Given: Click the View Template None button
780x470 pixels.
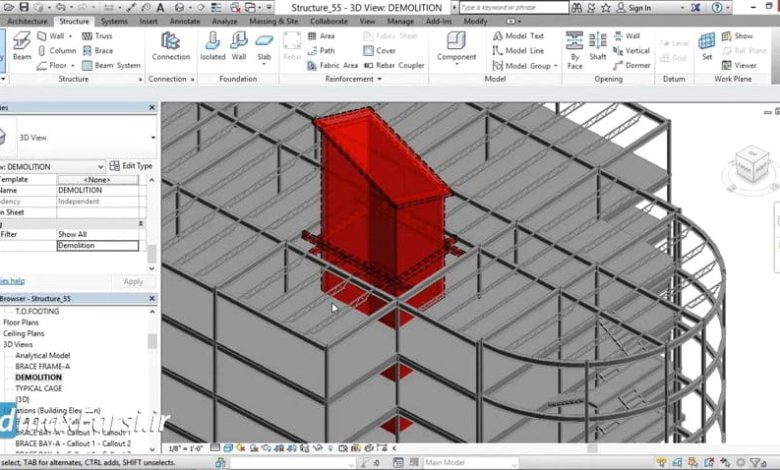Looking at the screenshot, I should point(98,180).
